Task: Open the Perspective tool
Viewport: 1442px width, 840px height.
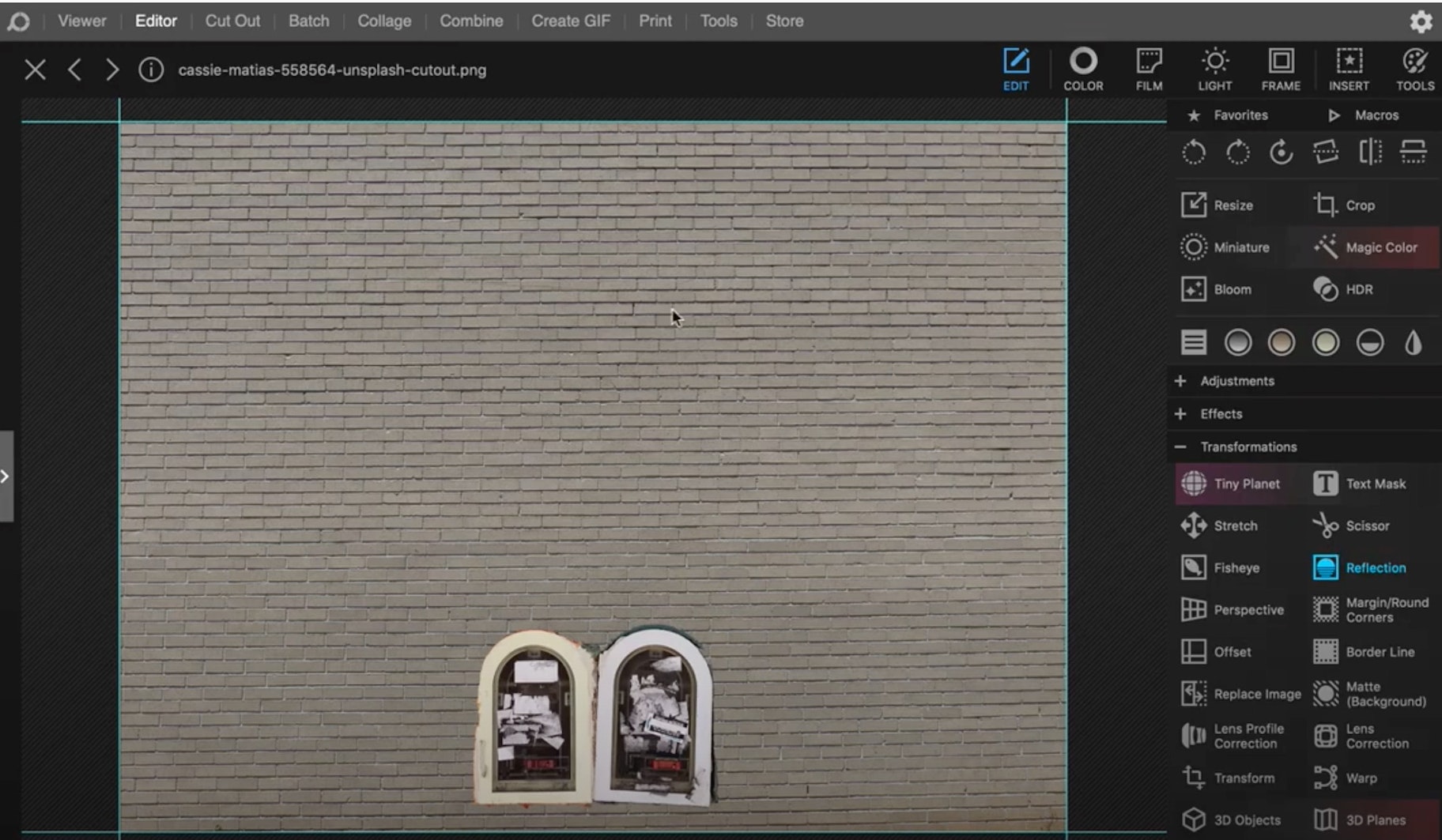Action: 1233,609
